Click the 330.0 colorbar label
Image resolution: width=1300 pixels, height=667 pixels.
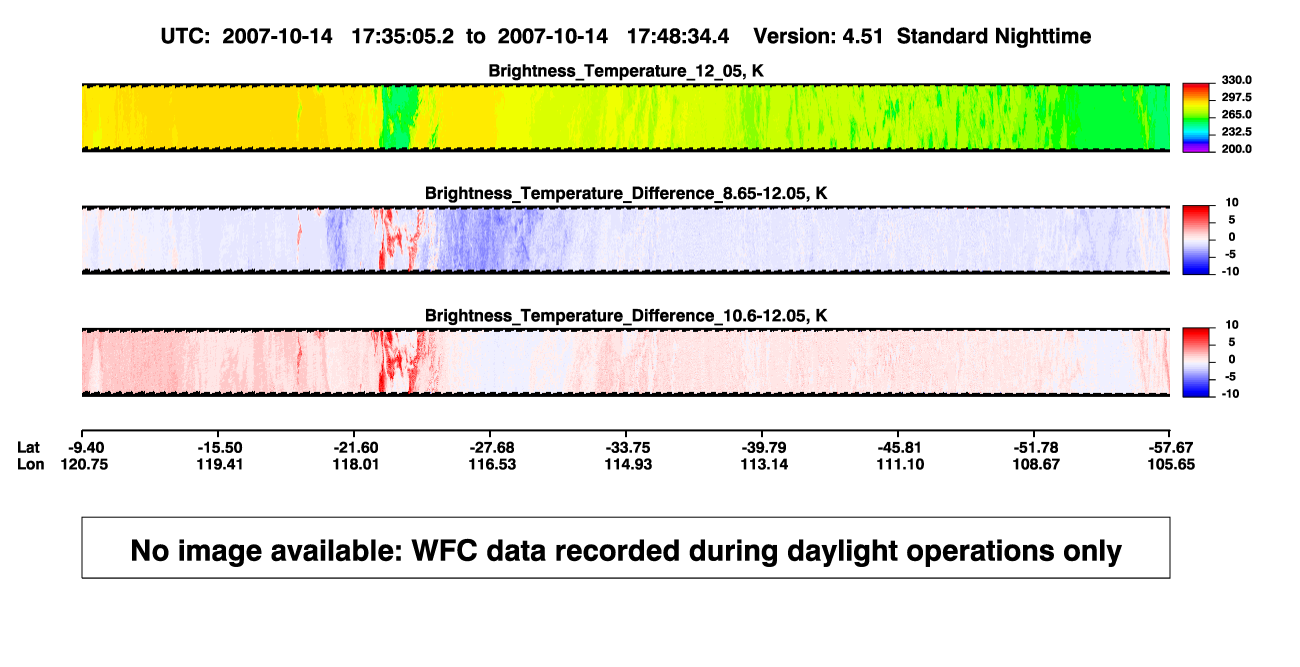[1236, 80]
